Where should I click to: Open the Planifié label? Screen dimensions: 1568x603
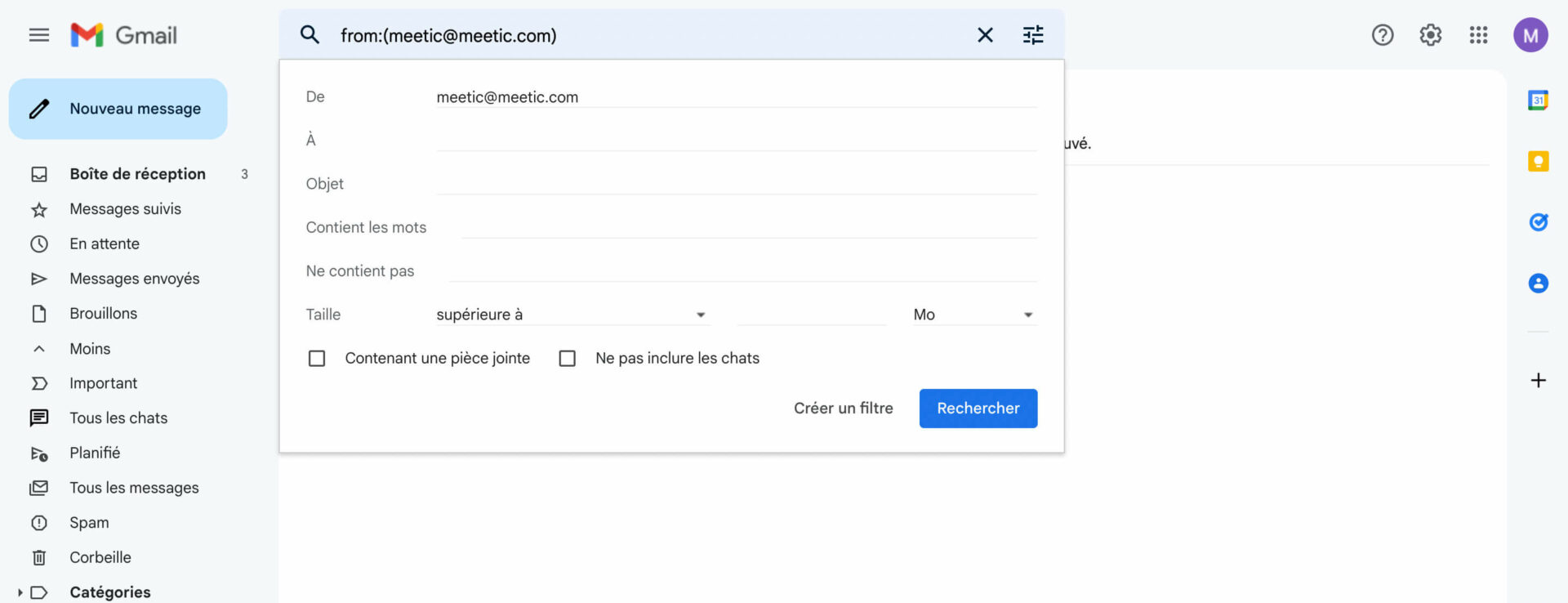click(95, 453)
